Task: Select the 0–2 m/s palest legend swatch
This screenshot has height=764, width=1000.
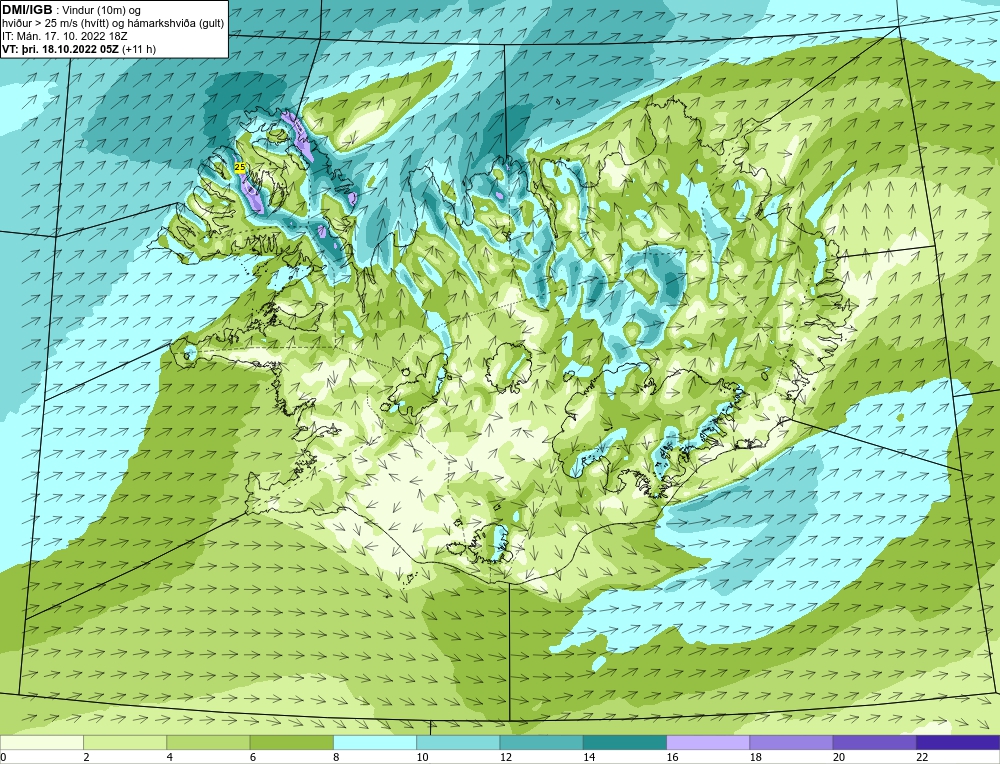Action: 42,742
